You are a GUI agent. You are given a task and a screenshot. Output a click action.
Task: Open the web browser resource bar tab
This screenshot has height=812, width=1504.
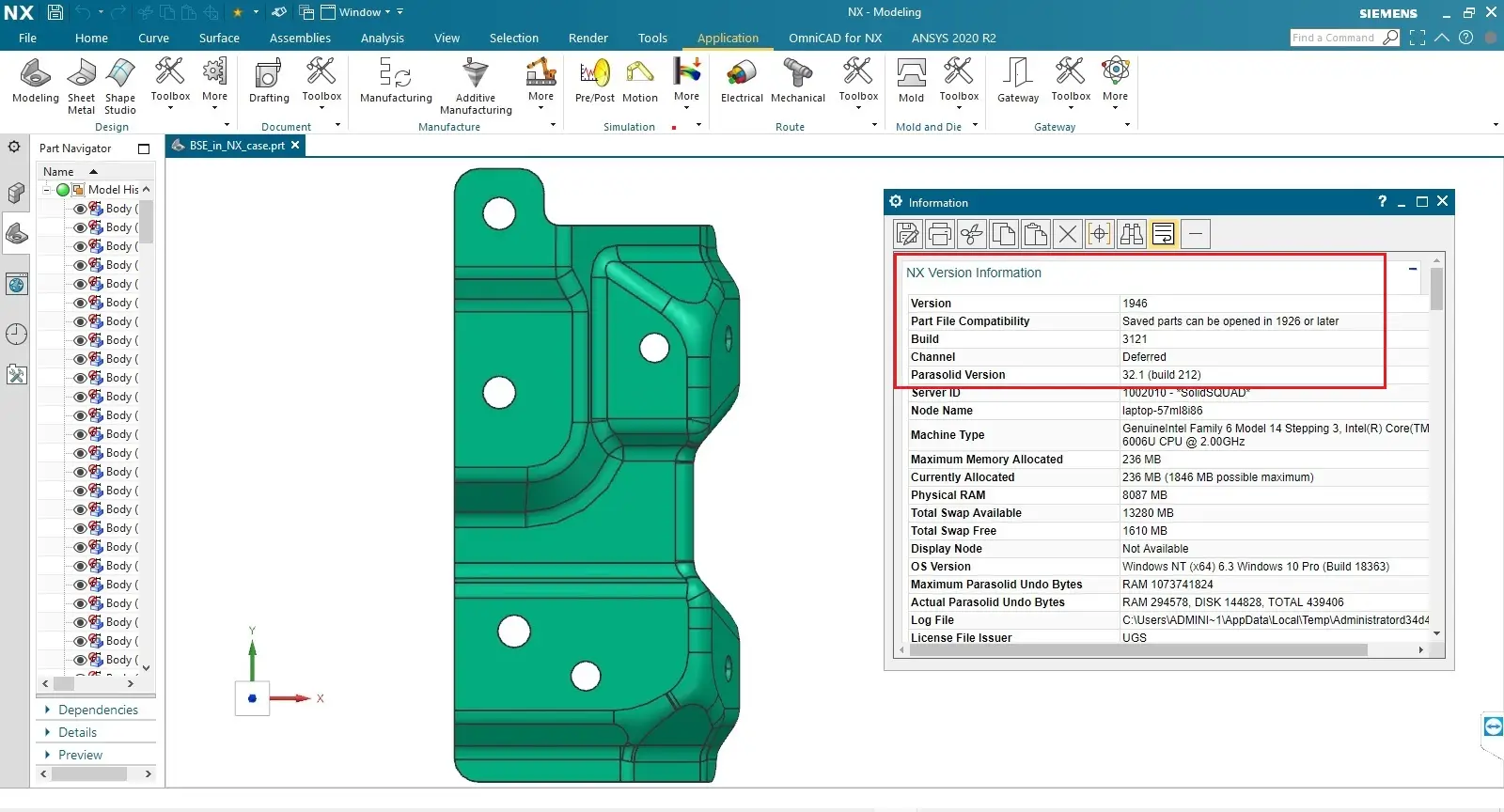(16, 284)
